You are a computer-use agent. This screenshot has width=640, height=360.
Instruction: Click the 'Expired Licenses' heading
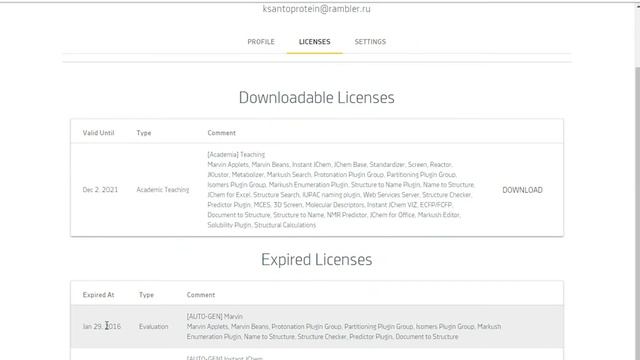316,260
